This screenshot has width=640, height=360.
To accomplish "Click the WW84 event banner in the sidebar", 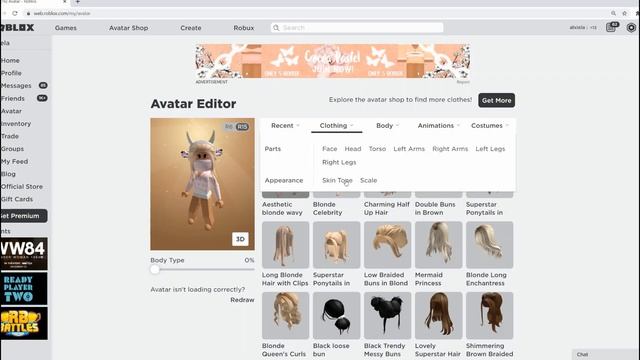I will pyautogui.click(x=24, y=254).
